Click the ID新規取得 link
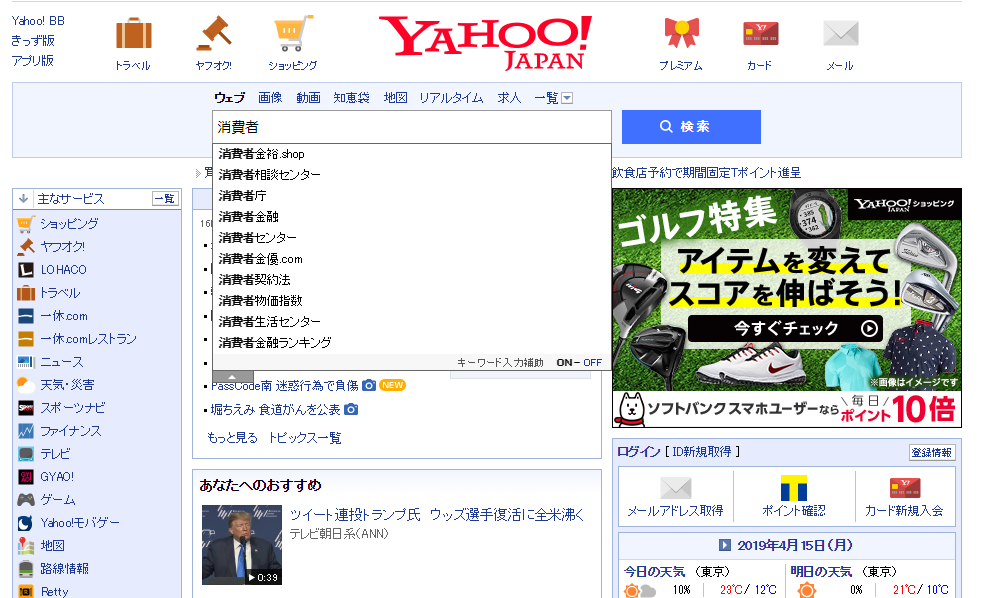This screenshot has width=981, height=598. tap(702, 452)
